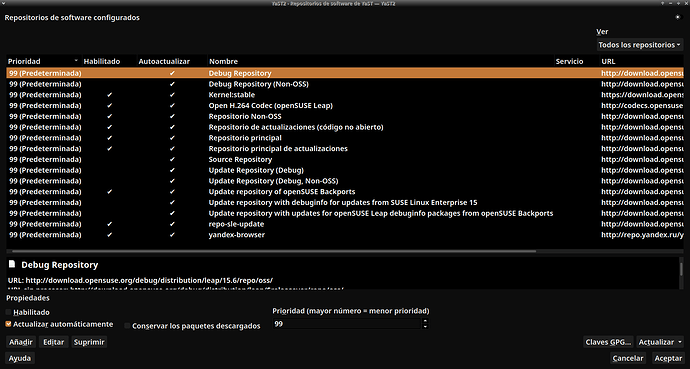
Task: Click the Prioridad number input field
Action: tap(347, 324)
